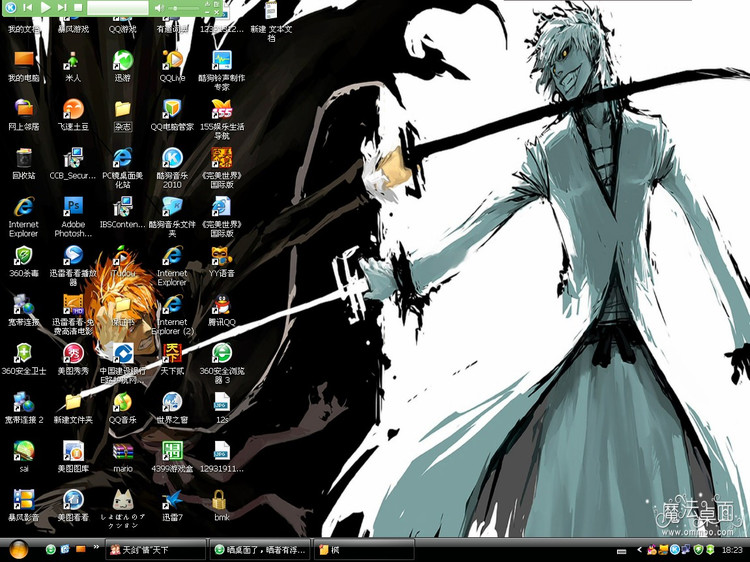
Task: Launch 美图看看 shortcut
Action: (x=73, y=505)
